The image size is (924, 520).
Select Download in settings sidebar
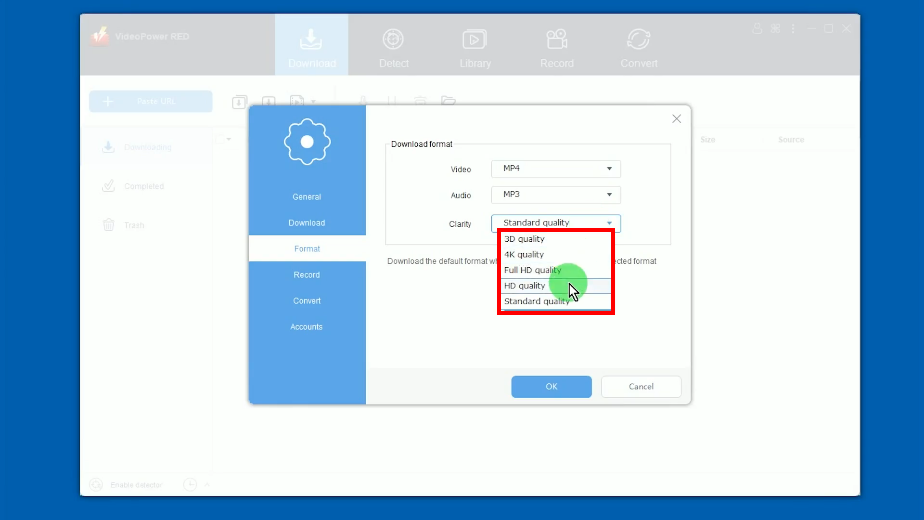[307, 223]
